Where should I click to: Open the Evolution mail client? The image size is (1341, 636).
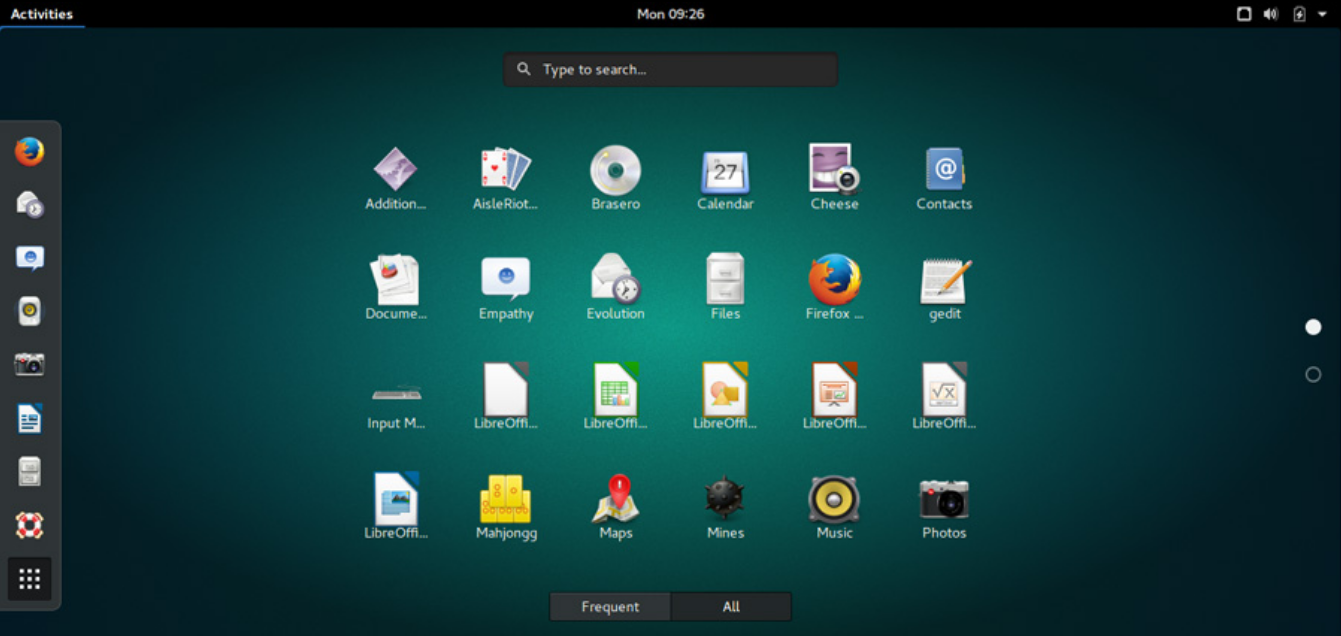(x=615, y=280)
